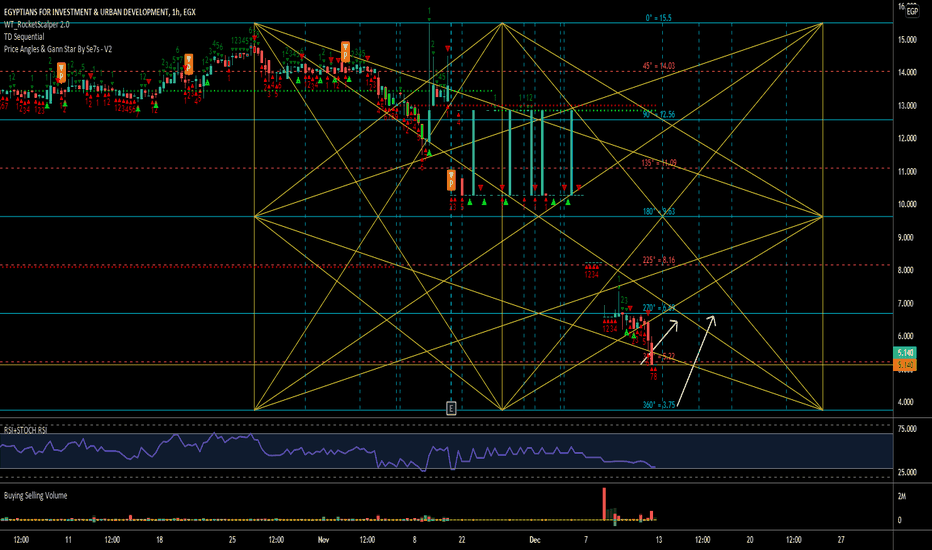Click the 25 date label on the time axis
Screen dimensions: 932x550
232,540
